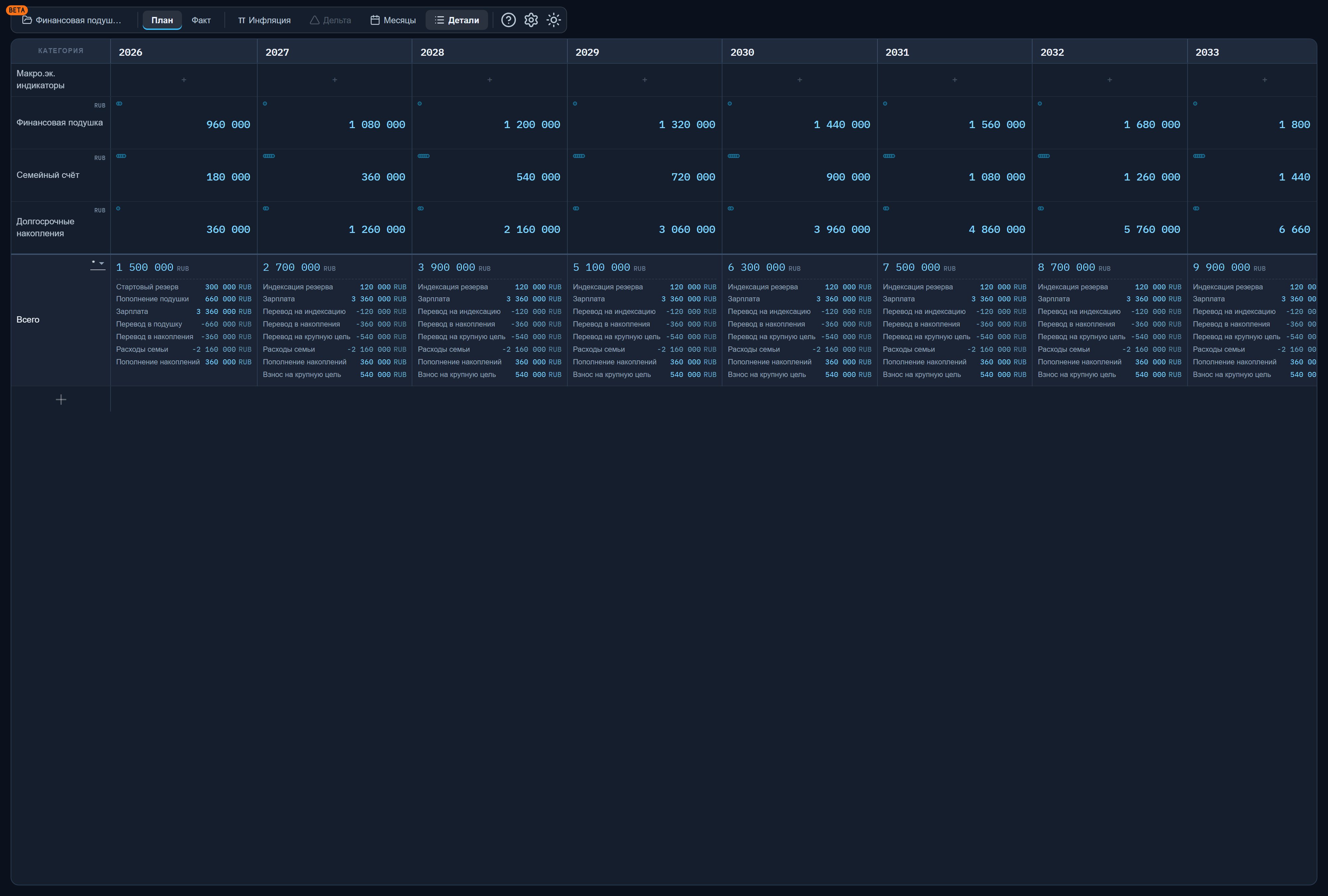Image resolution: width=1328 pixels, height=896 pixels.
Task: Switch theme with the sun icon
Action: (x=553, y=20)
